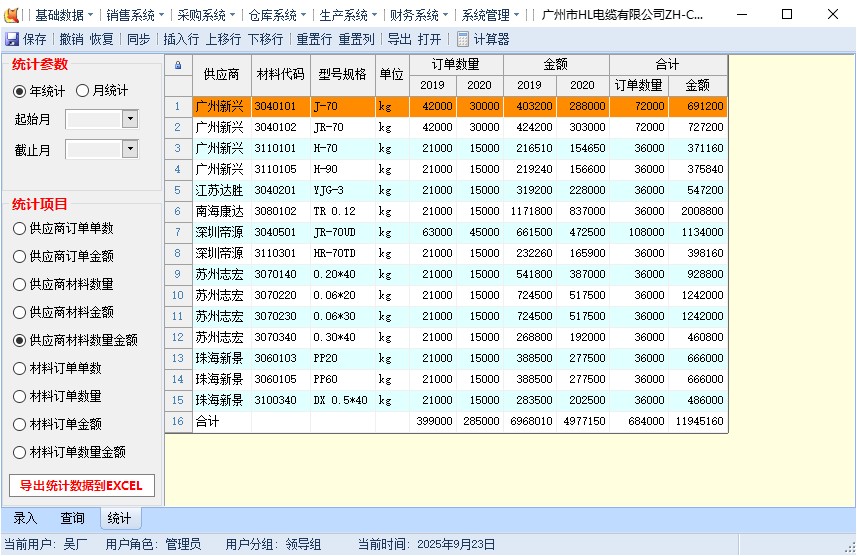The image size is (857, 556).
Task: Click the app logo icon in title bar
Action: 13,15
